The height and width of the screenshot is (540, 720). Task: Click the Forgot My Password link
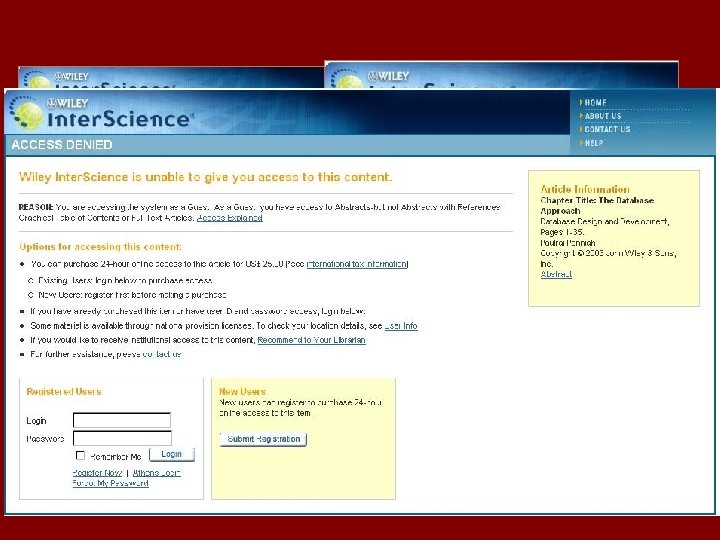(110, 483)
